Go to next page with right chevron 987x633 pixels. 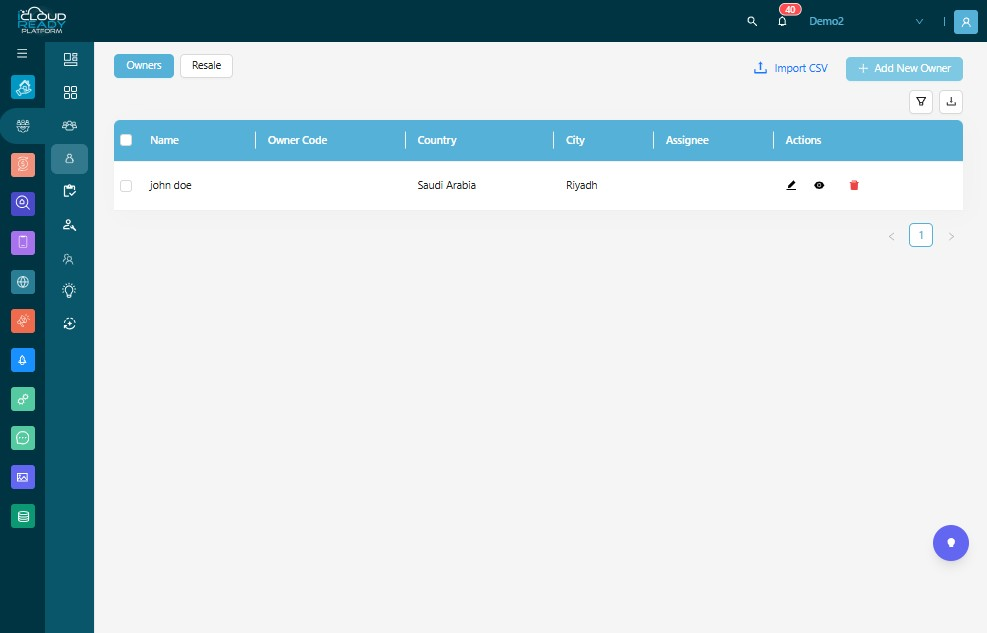tap(951, 236)
